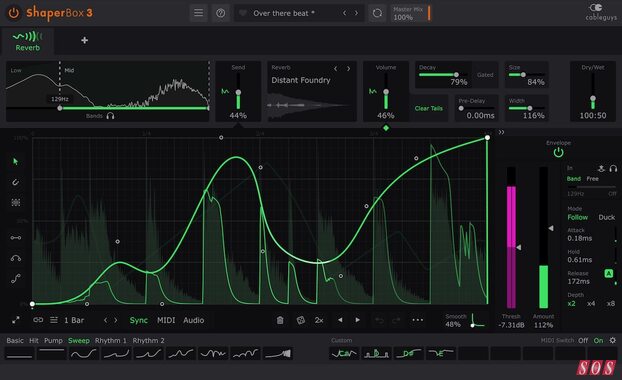Select the Reverb shaper tab
Viewport: 622px width, 380px height.
[27, 41]
